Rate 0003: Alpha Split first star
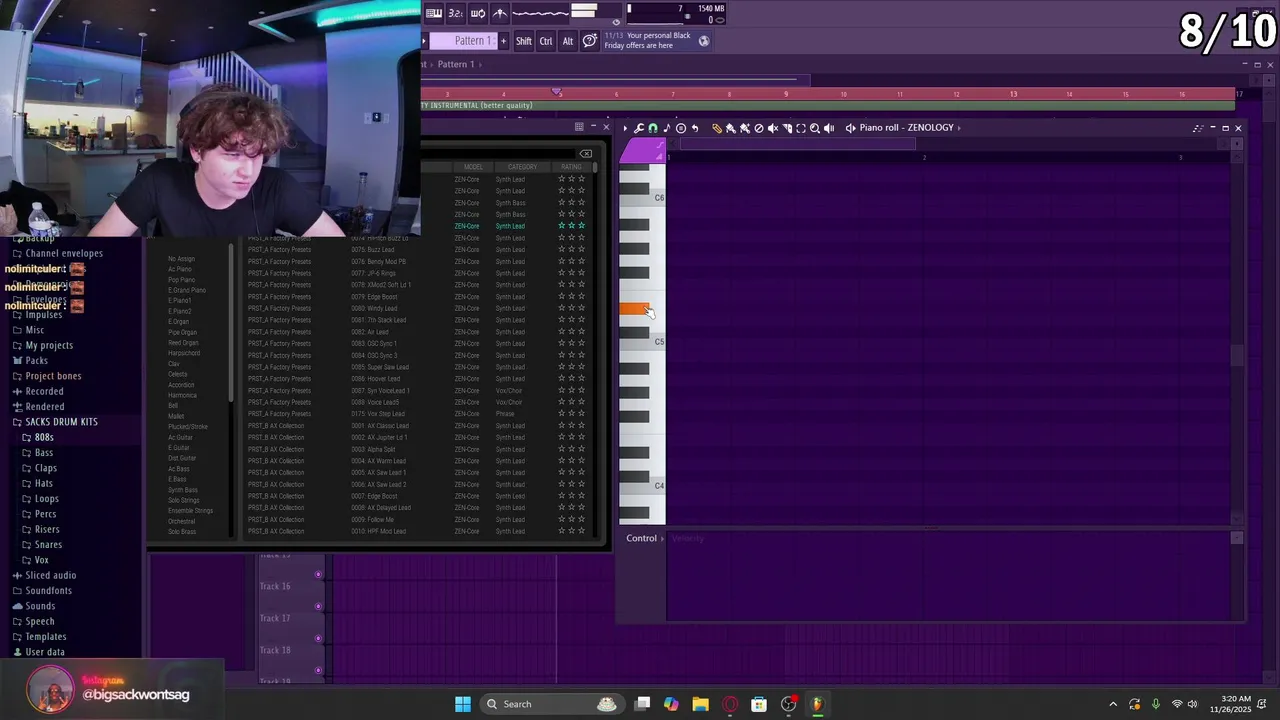Viewport: 1280px width, 720px height. tap(562, 449)
